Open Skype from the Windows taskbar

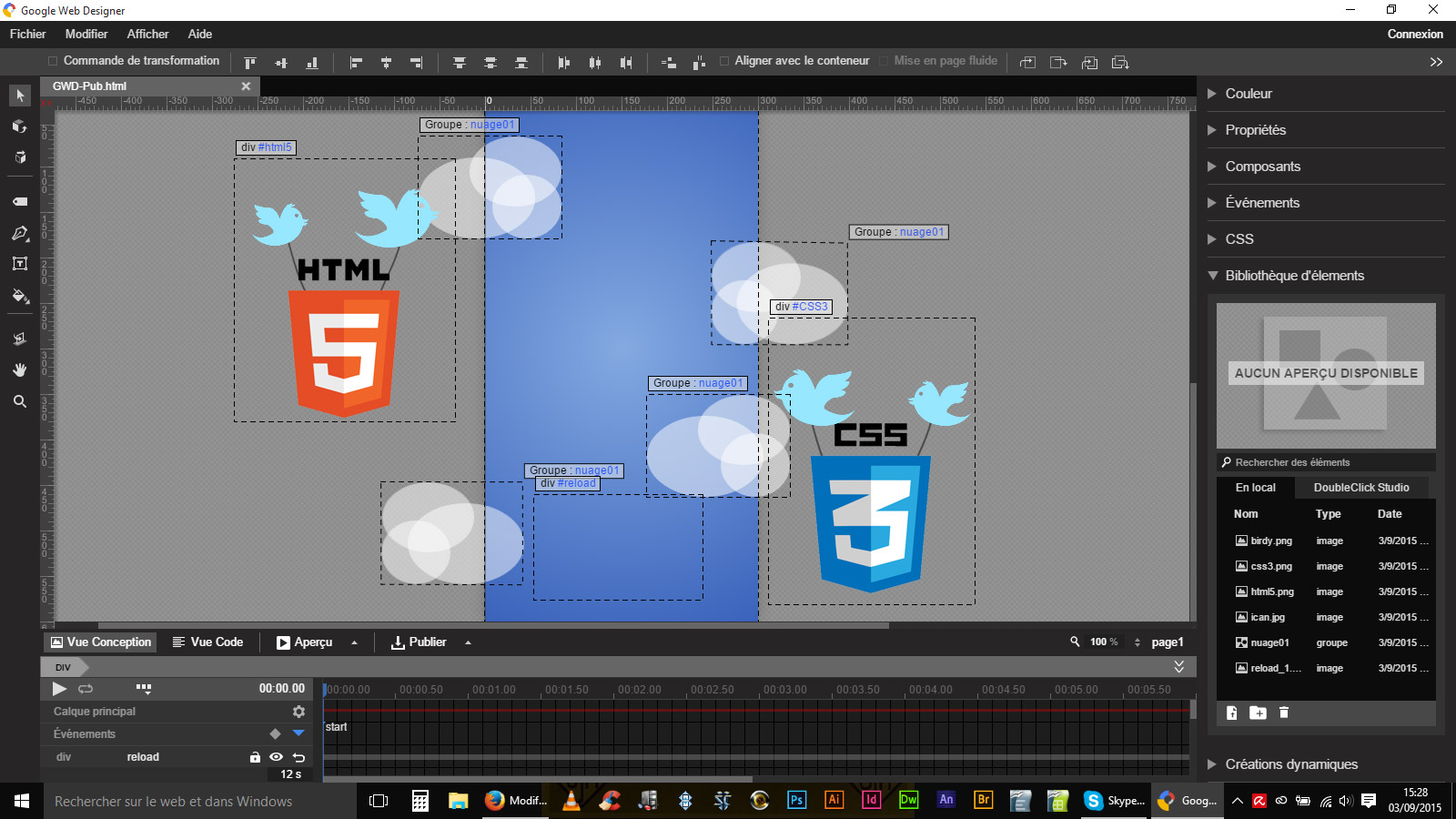tap(1116, 801)
